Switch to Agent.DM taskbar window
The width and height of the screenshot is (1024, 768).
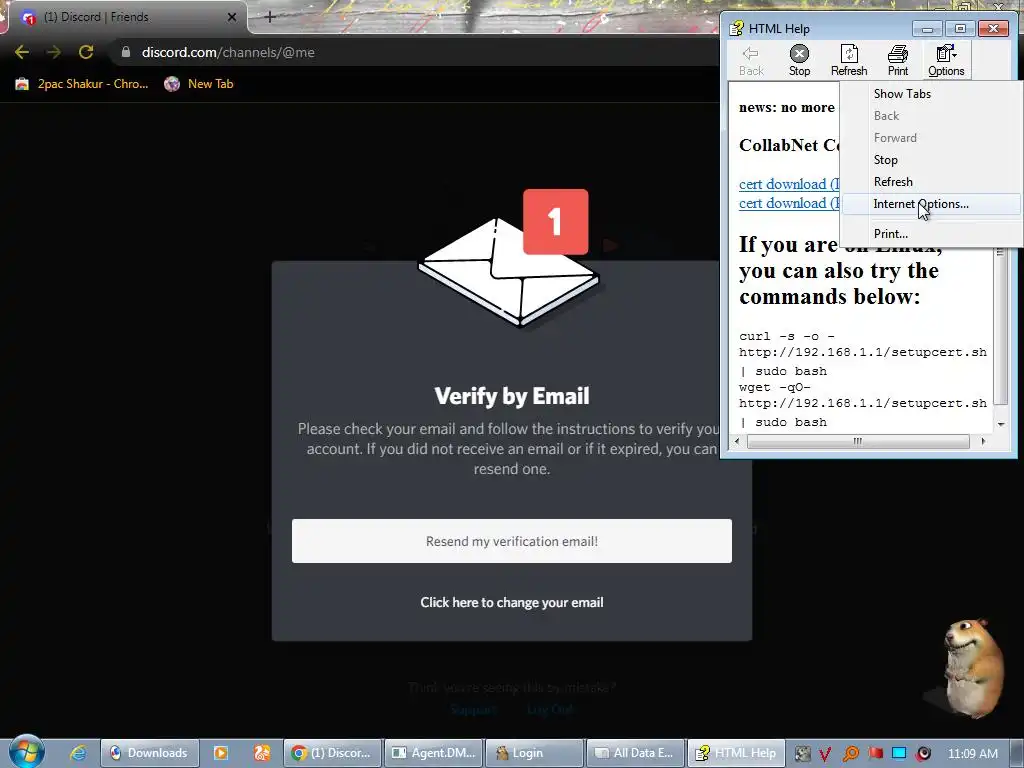(434, 753)
